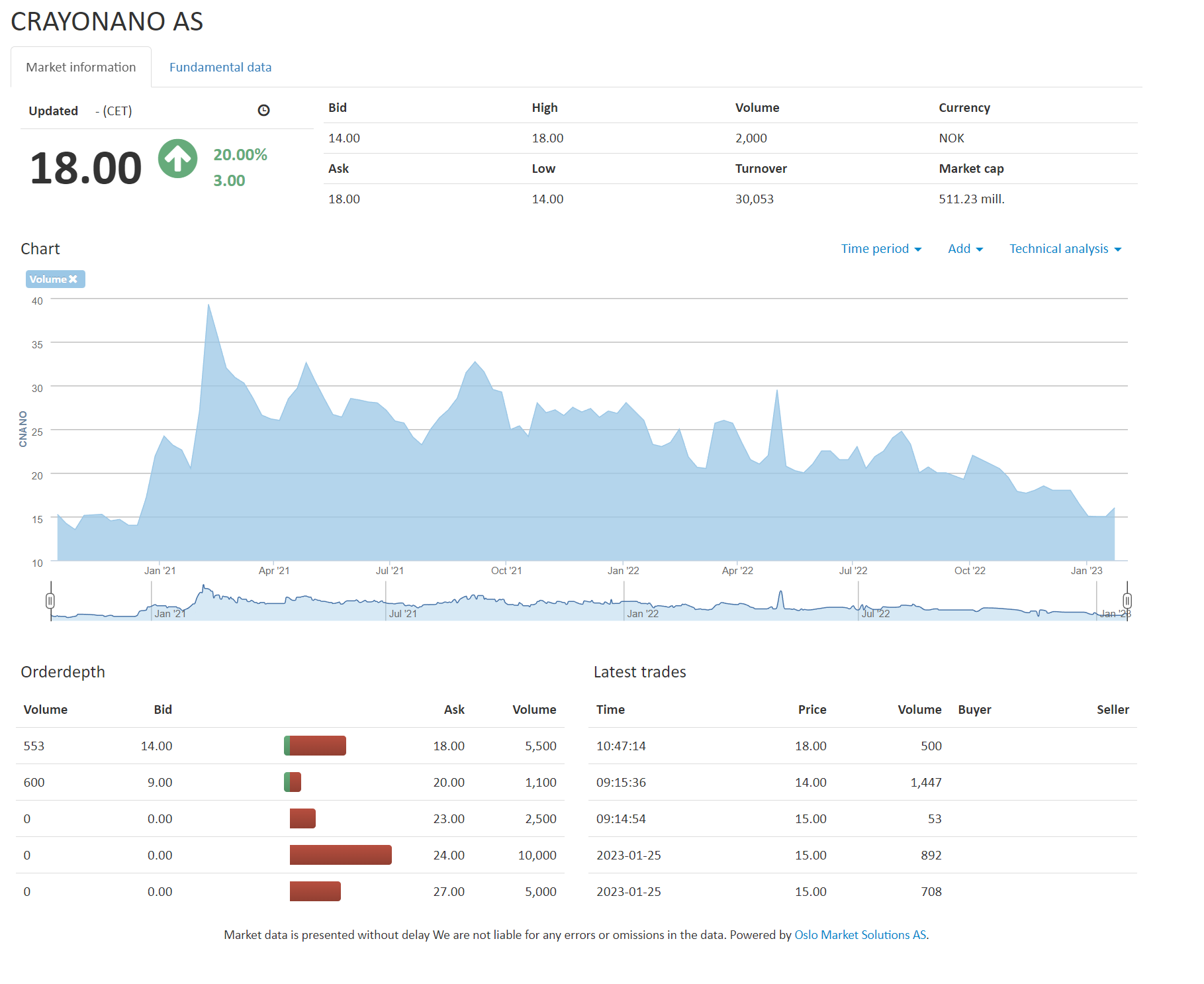
Task: Click the 09:15:36 trade row time
Action: point(621,782)
